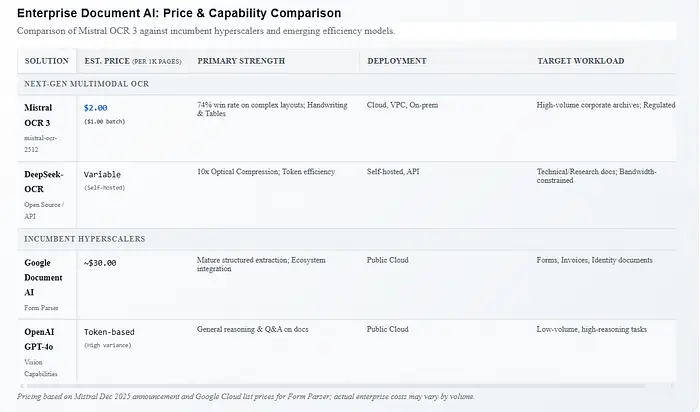Image resolution: width=700 pixels, height=412 pixels.
Task: Click the DEPLOYMENT column header
Action: click(396, 61)
